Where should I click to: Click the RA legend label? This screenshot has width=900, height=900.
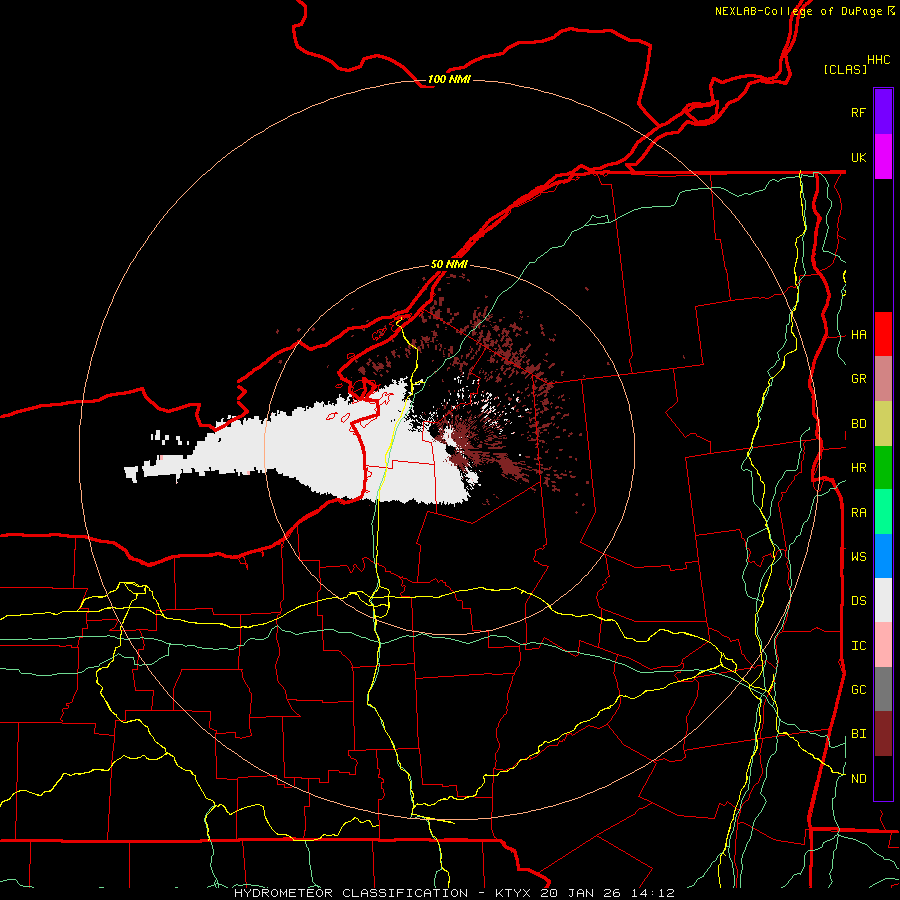pos(858,513)
